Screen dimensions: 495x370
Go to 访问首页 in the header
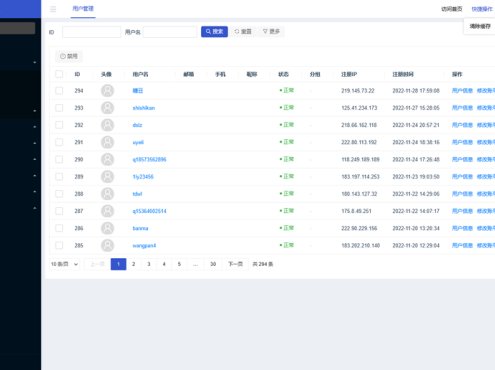452,9
